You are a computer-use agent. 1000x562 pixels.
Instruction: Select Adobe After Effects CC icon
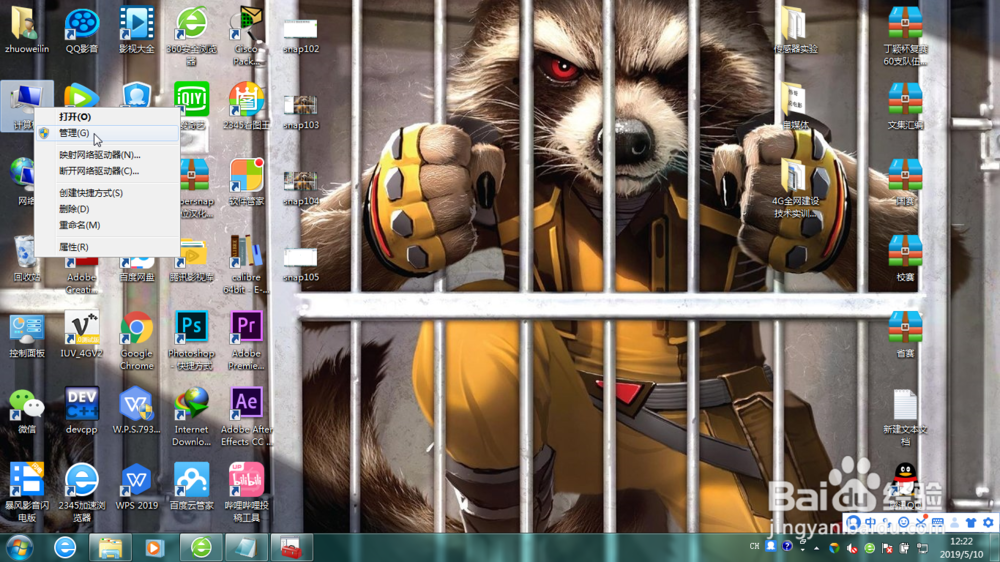(x=246, y=417)
